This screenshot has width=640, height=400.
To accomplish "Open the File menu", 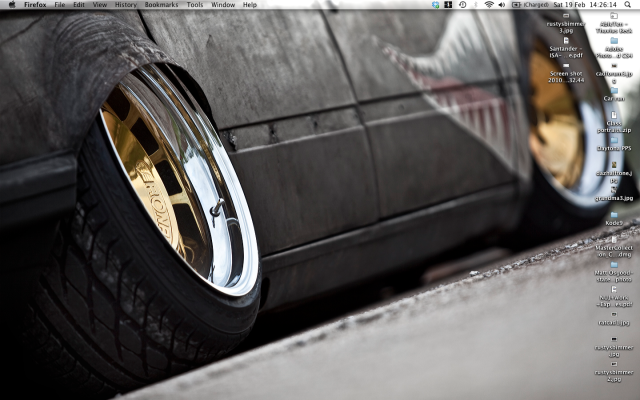I will point(60,4).
